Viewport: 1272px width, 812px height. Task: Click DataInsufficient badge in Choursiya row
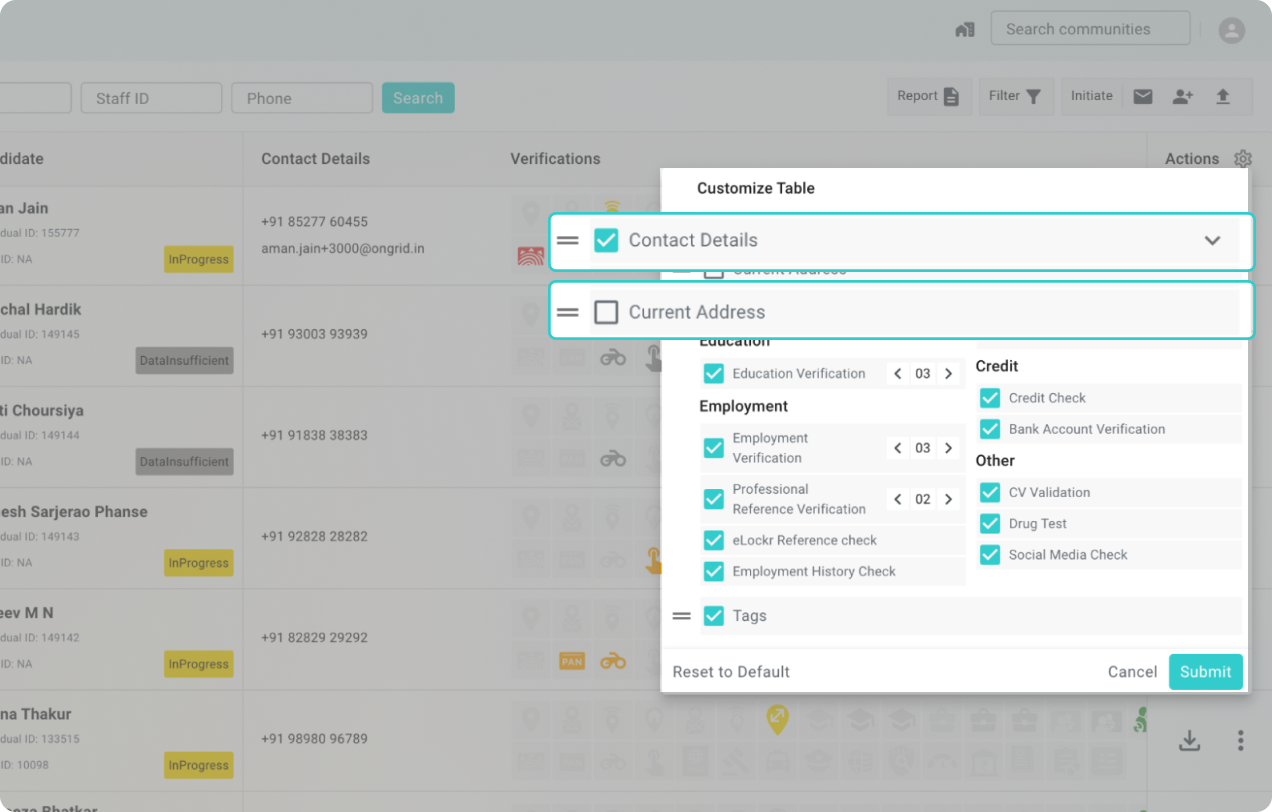coord(185,462)
